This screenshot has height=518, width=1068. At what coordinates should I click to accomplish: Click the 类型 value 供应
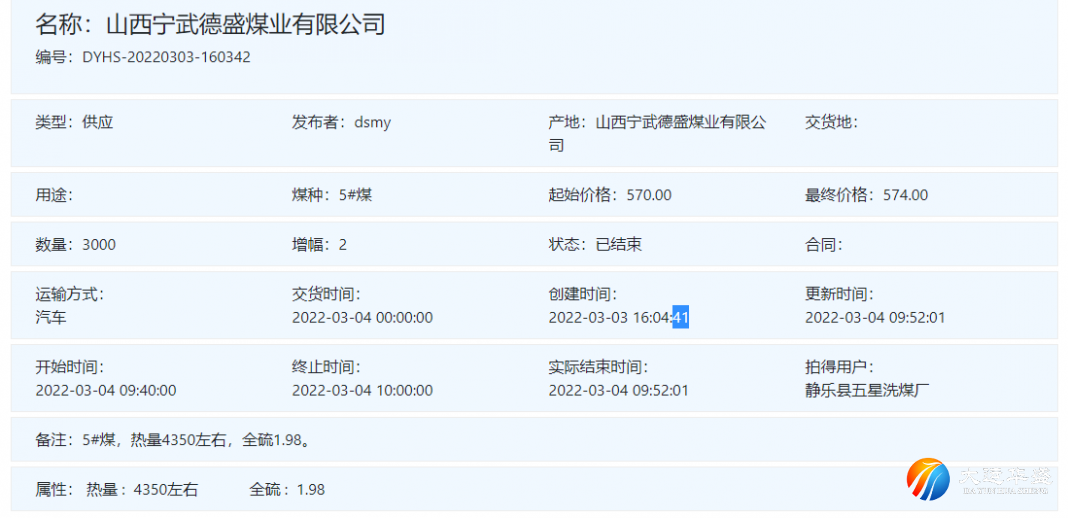(x=98, y=122)
